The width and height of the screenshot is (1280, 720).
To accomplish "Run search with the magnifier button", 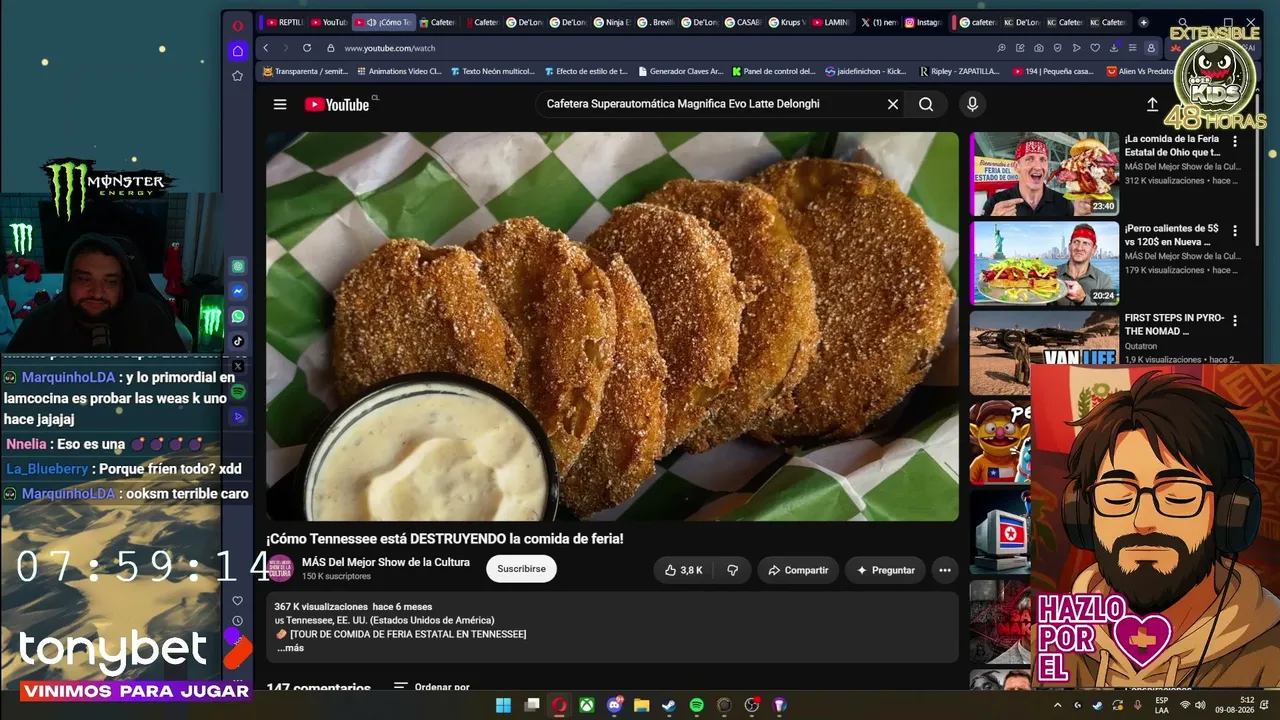I will coord(926,104).
